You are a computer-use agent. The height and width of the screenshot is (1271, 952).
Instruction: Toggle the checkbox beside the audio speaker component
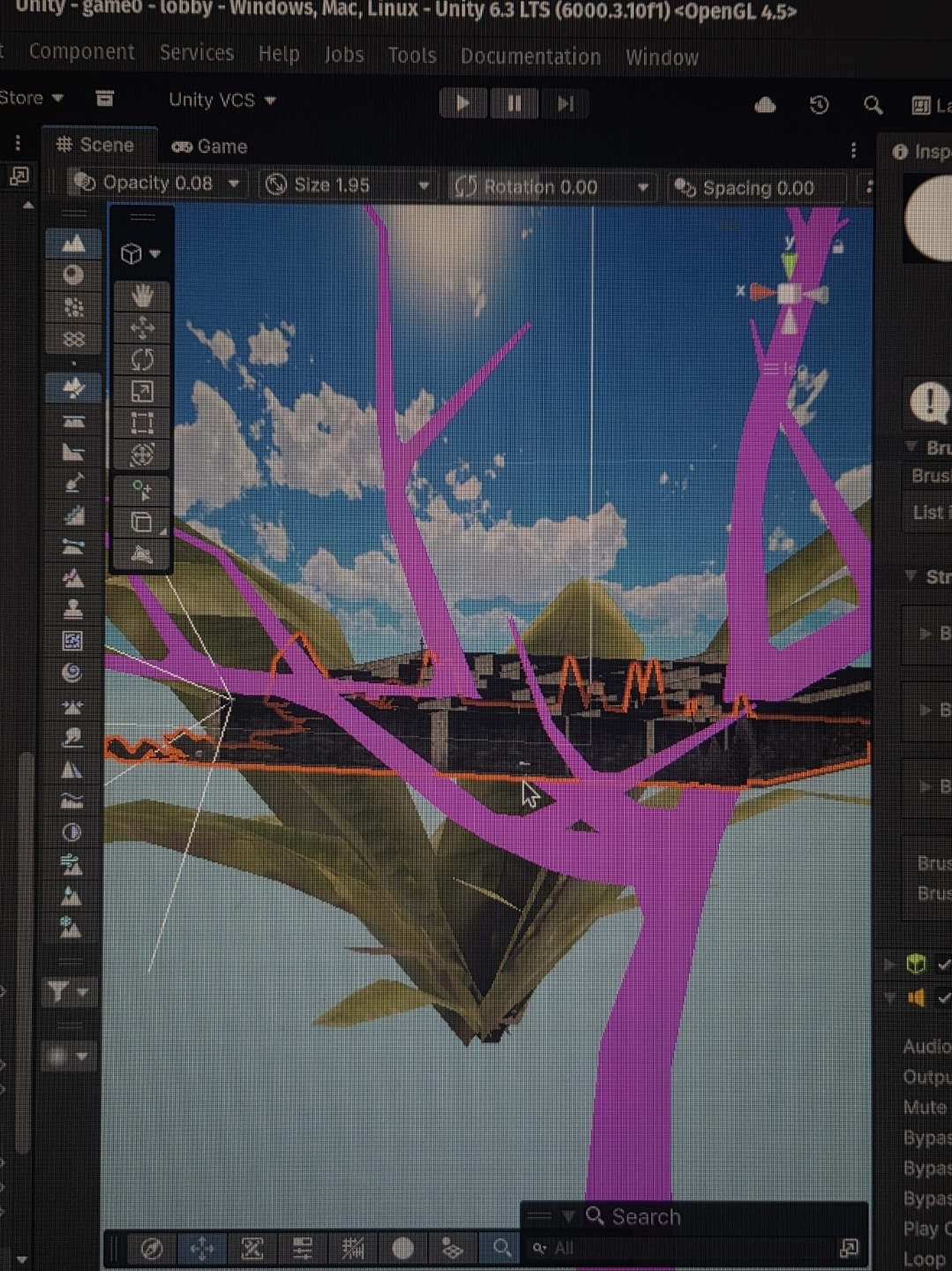pyautogui.click(x=944, y=998)
